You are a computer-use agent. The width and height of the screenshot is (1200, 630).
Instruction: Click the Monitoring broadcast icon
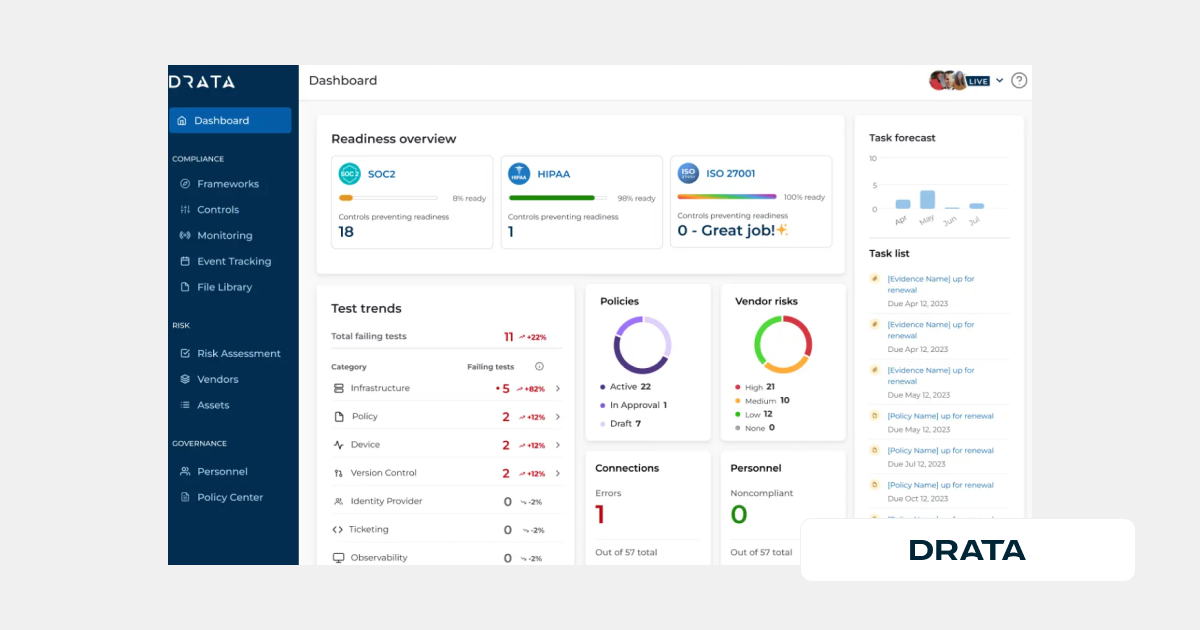click(x=185, y=236)
